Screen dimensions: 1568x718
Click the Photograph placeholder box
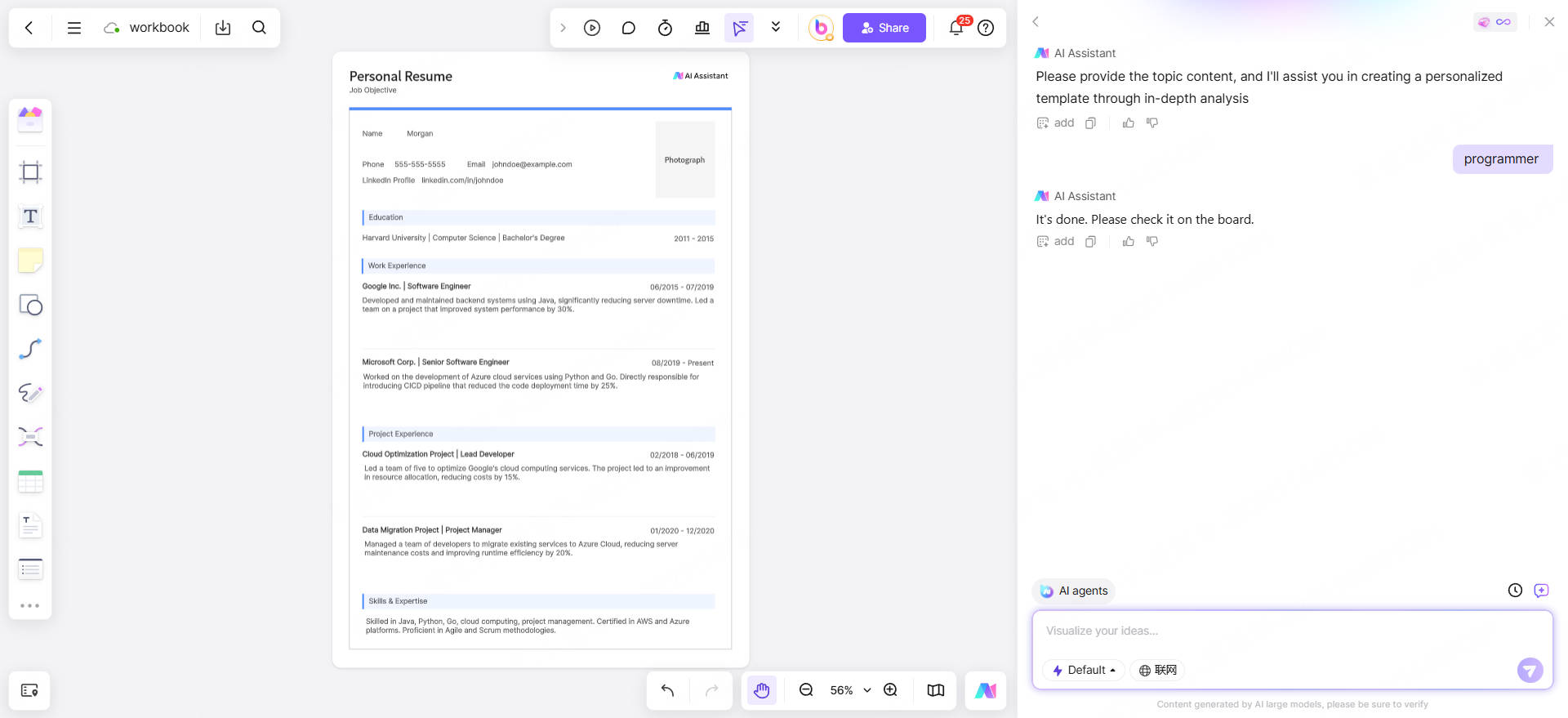(685, 160)
